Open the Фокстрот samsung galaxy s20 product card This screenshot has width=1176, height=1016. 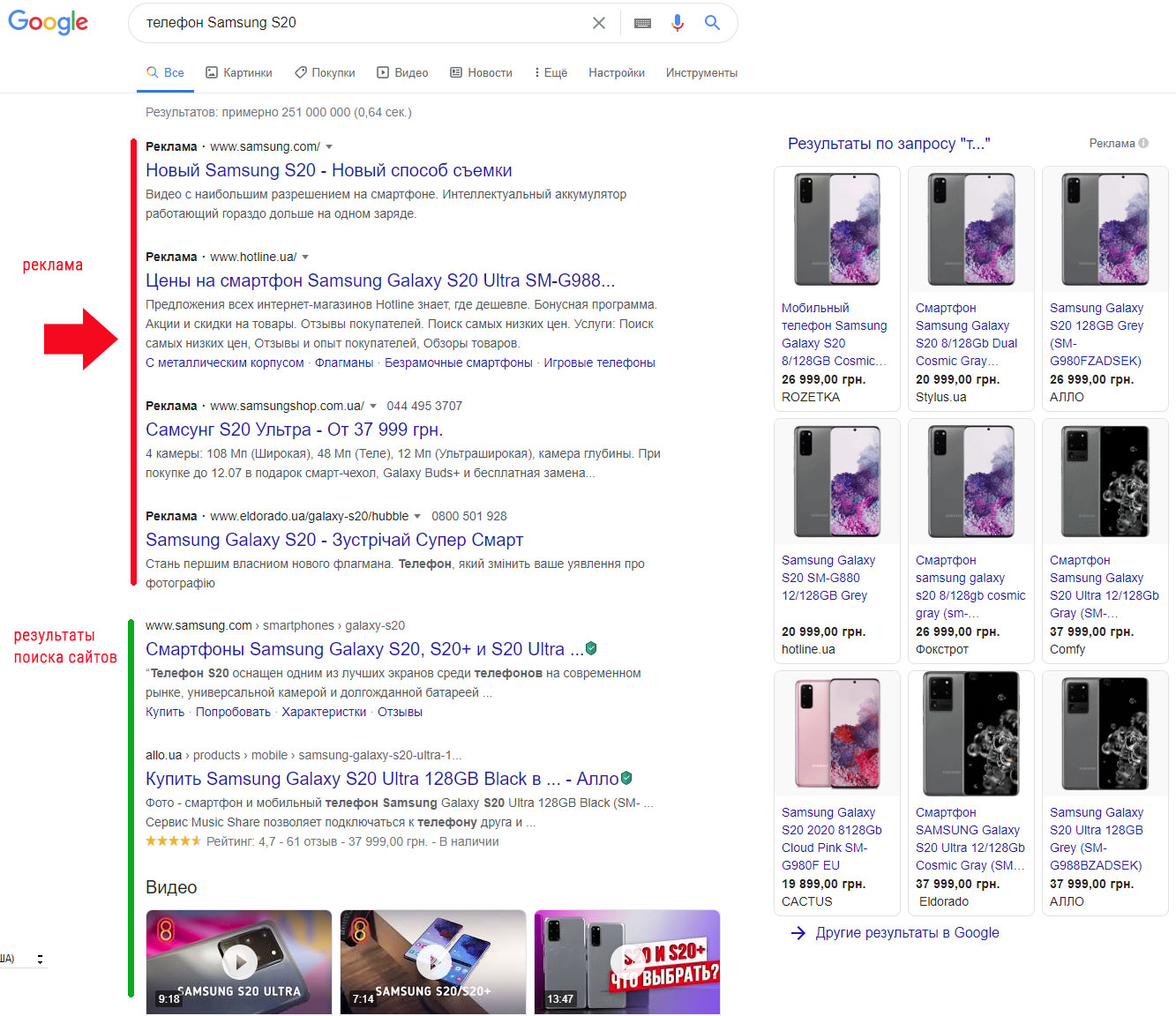tap(971, 541)
